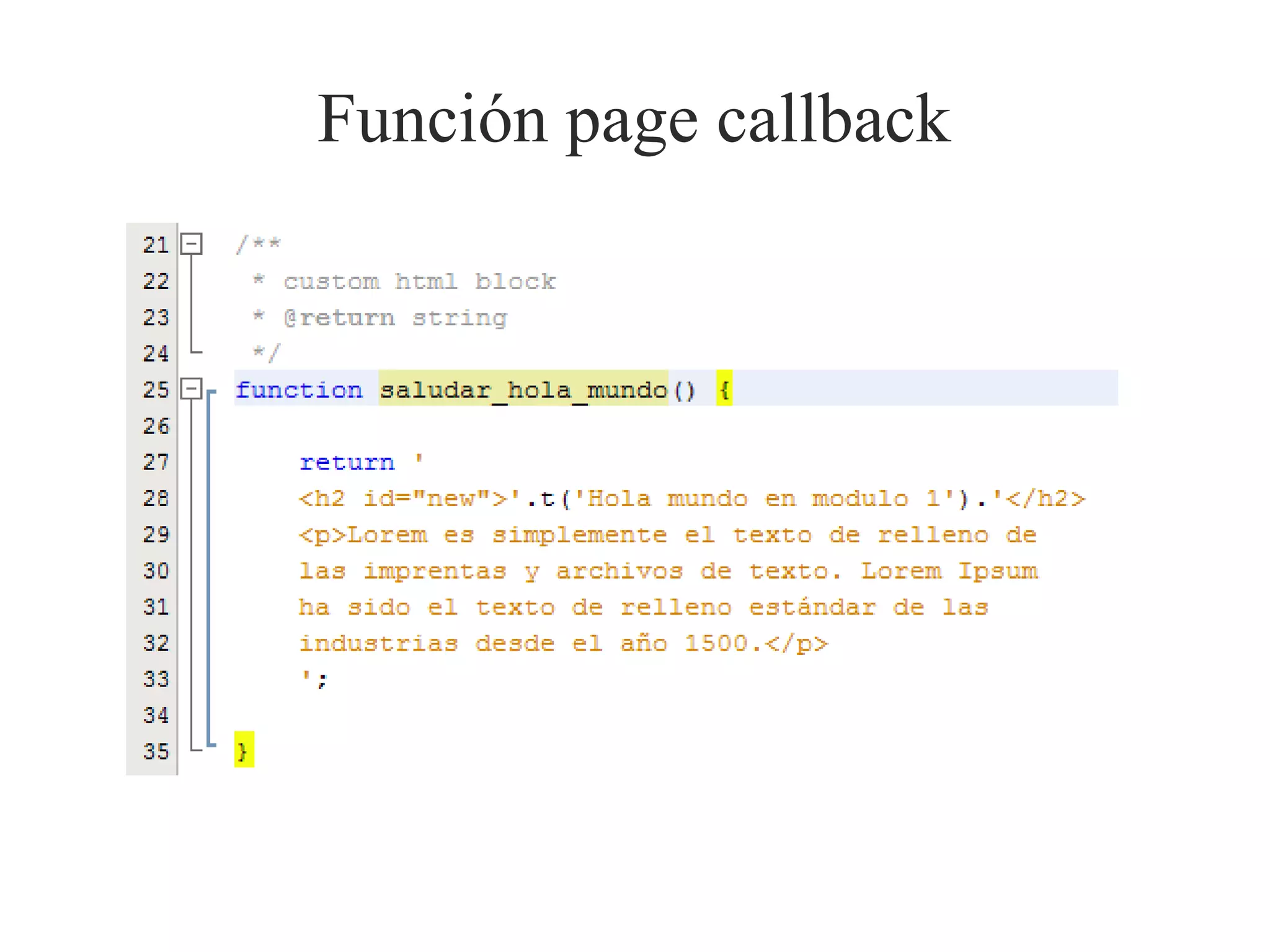Click line number 31 in the gutter
The width and height of the screenshot is (1270, 952).
(156, 607)
